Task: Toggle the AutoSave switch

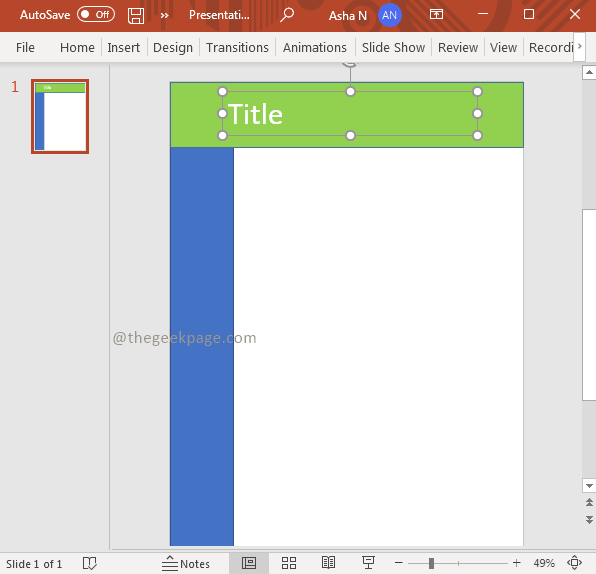Action: click(96, 15)
